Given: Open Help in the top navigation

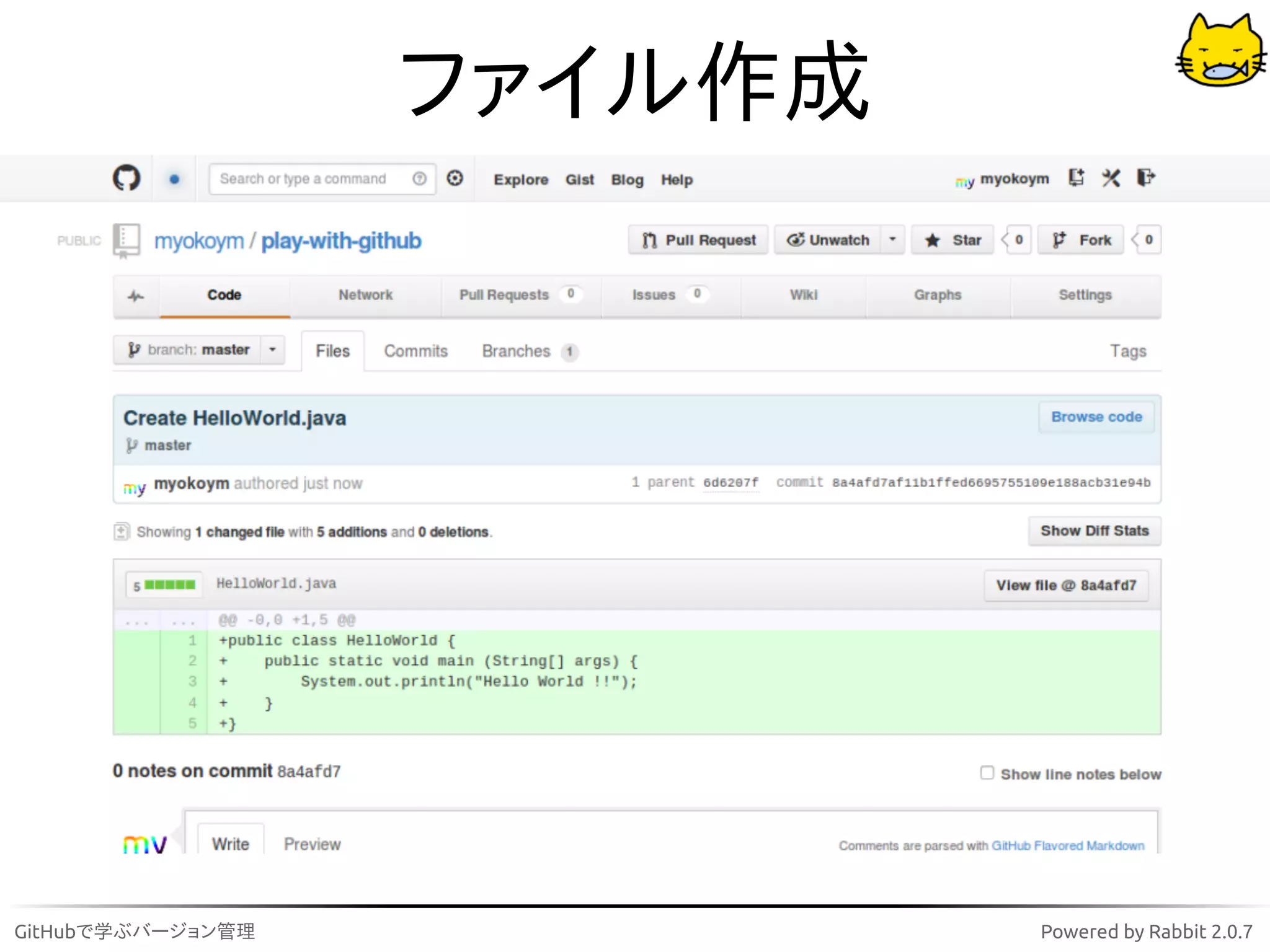Looking at the screenshot, I should tap(677, 180).
